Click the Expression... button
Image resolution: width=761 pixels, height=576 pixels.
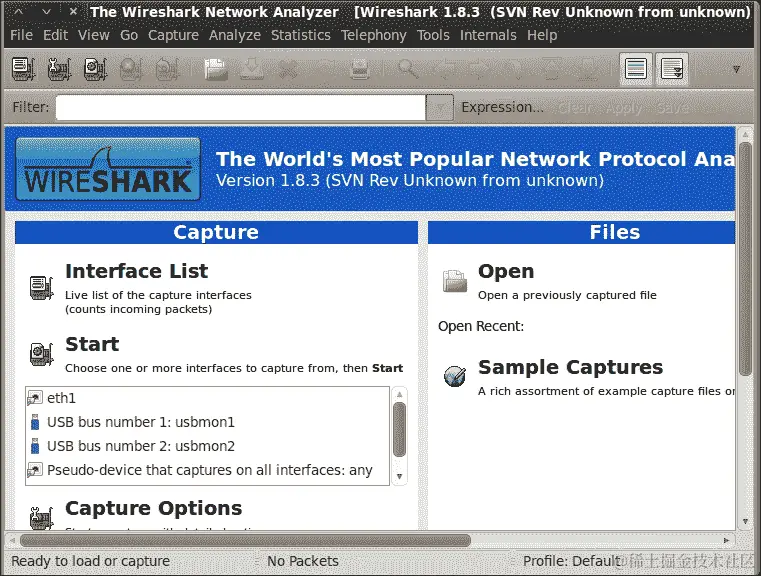[x=502, y=107]
